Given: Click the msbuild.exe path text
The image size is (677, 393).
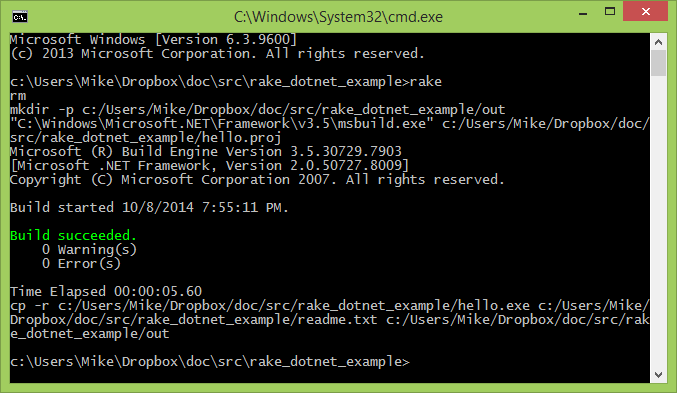Looking at the screenshot, I should click(221, 124).
